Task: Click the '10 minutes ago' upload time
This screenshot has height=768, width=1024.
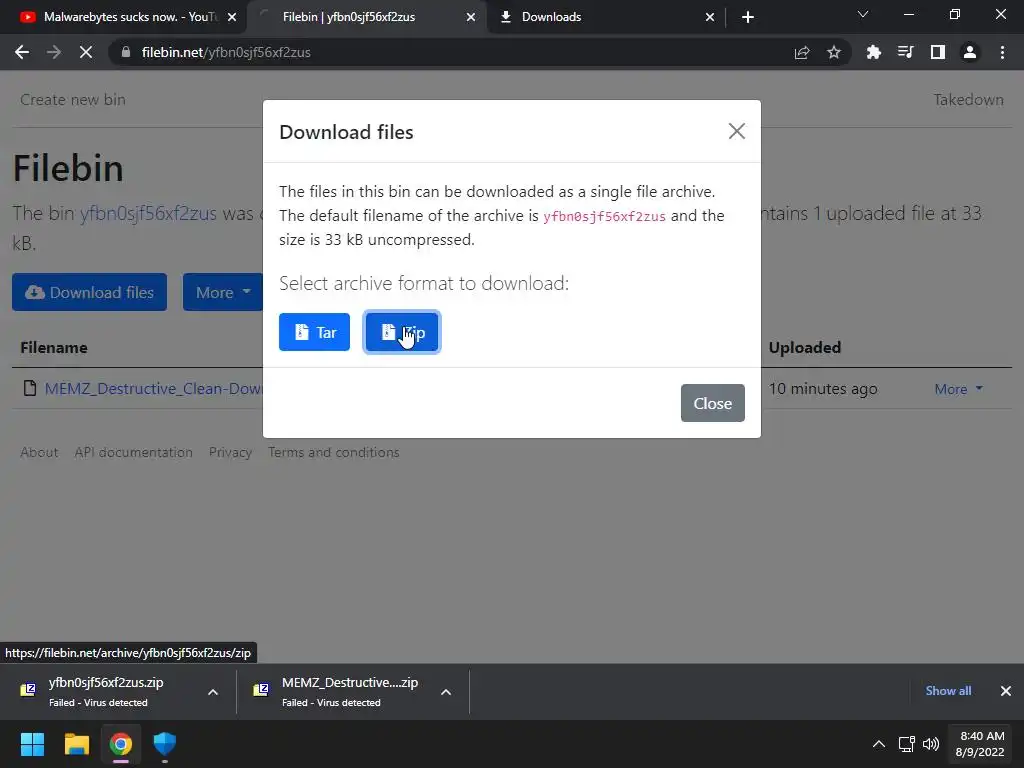Action: click(x=823, y=389)
